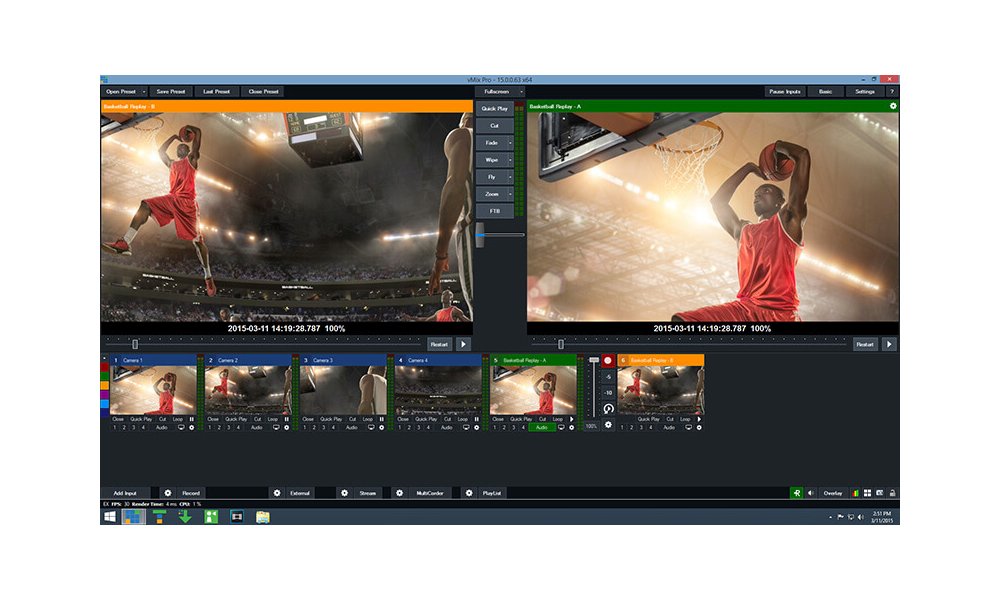
Task: Toggle Loop on Basketball Replay - A input
Action: [x=556, y=418]
